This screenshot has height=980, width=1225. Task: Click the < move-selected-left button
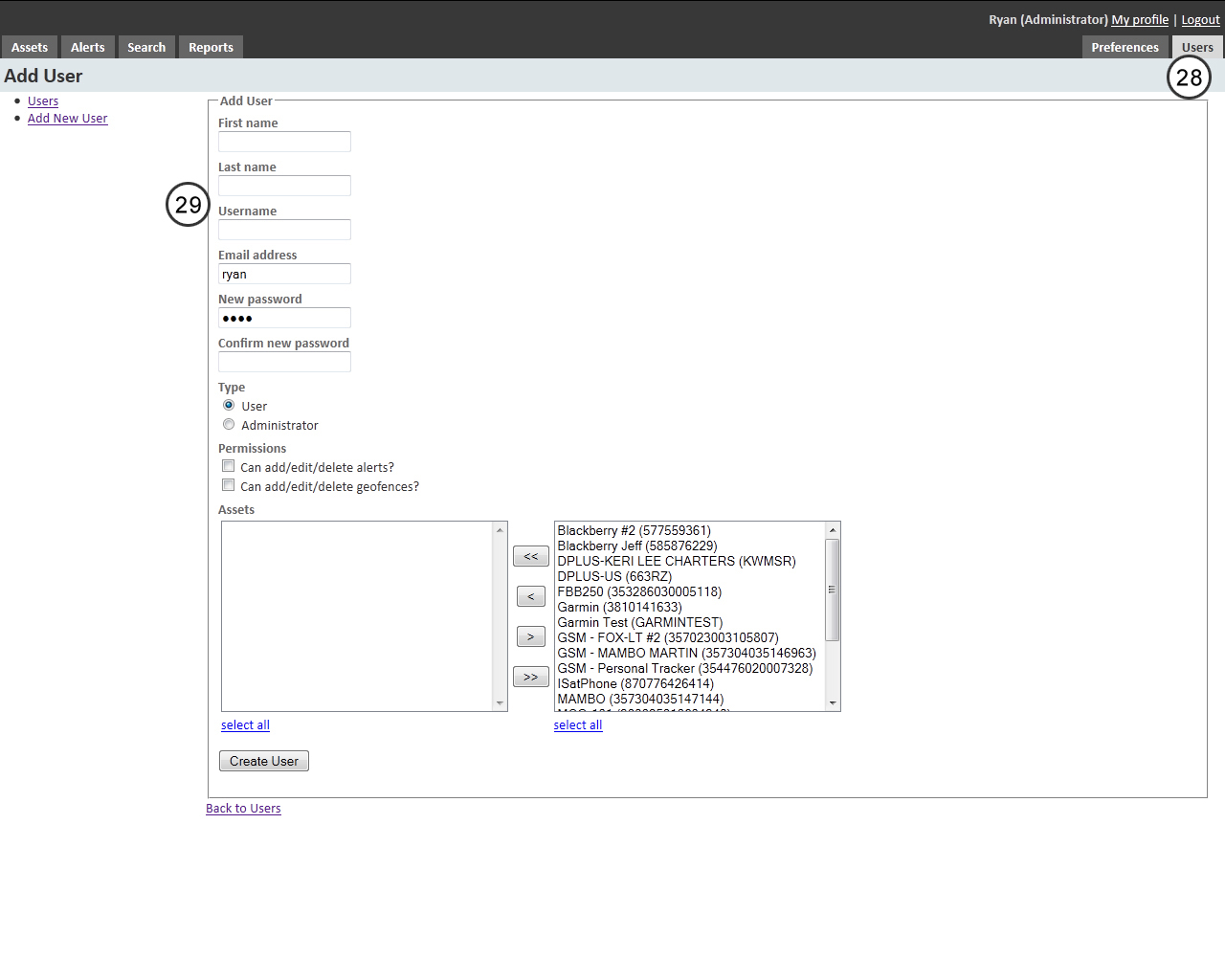click(x=531, y=596)
